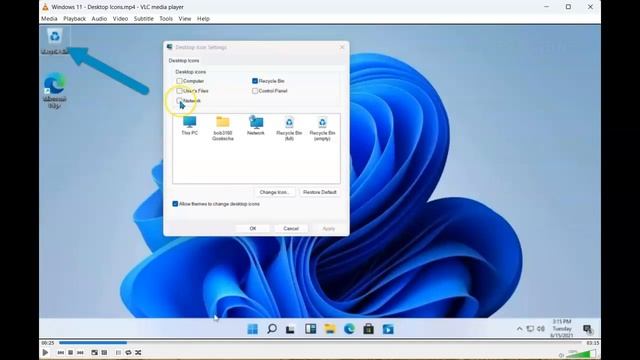640x360 pixels.
Task: Open the notification icon at taskbar end
Action: click(588, 329)
